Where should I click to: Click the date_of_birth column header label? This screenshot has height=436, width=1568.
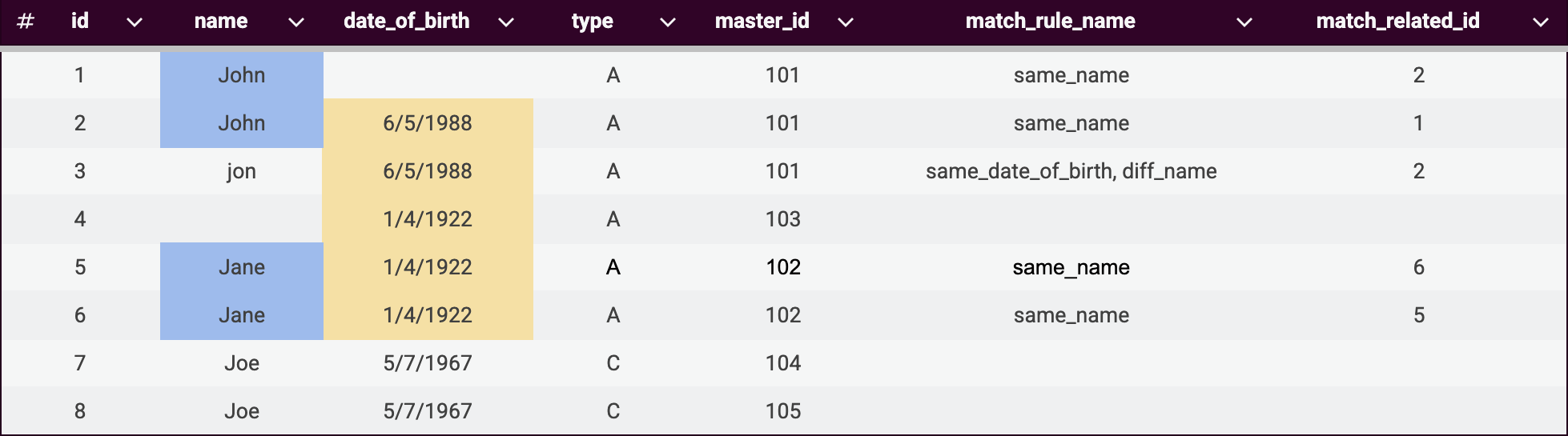pos(406,21)
